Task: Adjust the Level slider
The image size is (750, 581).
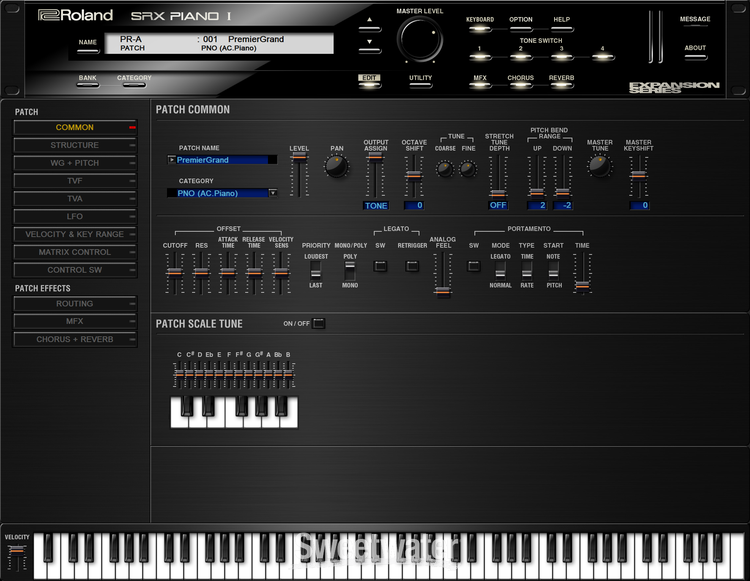Action: (x=299, y=157)
